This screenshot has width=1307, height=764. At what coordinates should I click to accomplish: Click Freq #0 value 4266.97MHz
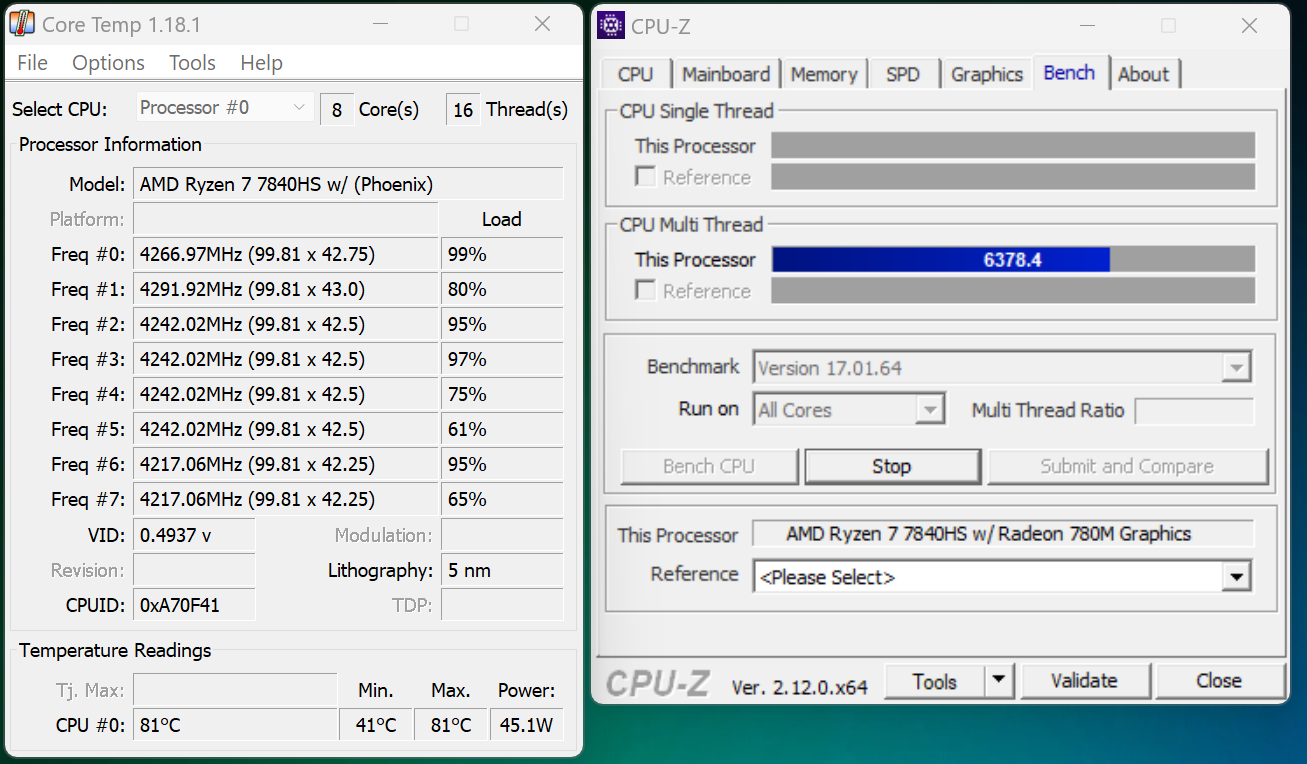tap(286, 255)
